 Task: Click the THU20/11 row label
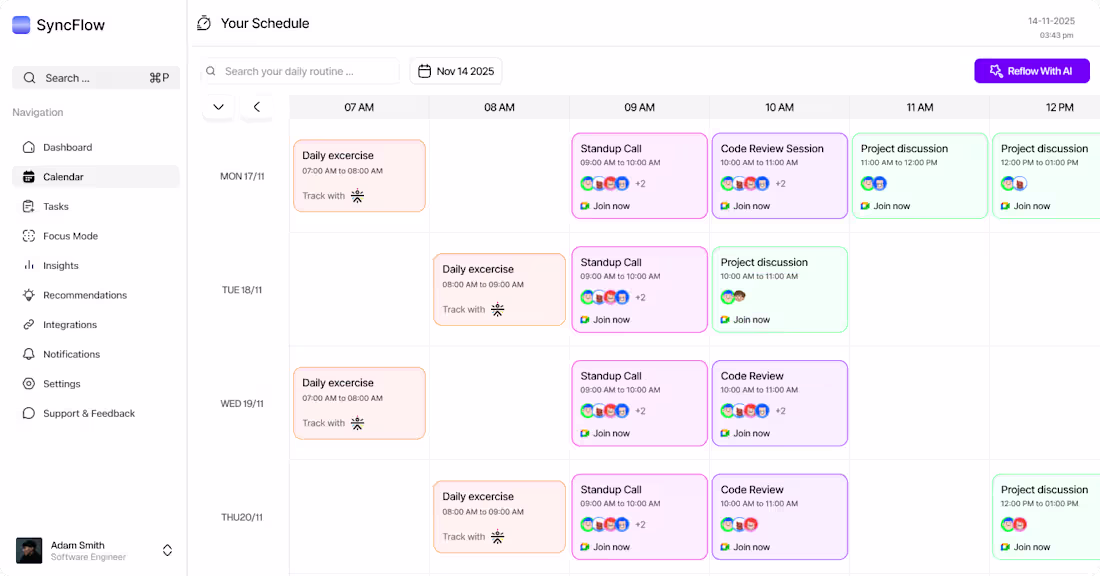point(242,517)
